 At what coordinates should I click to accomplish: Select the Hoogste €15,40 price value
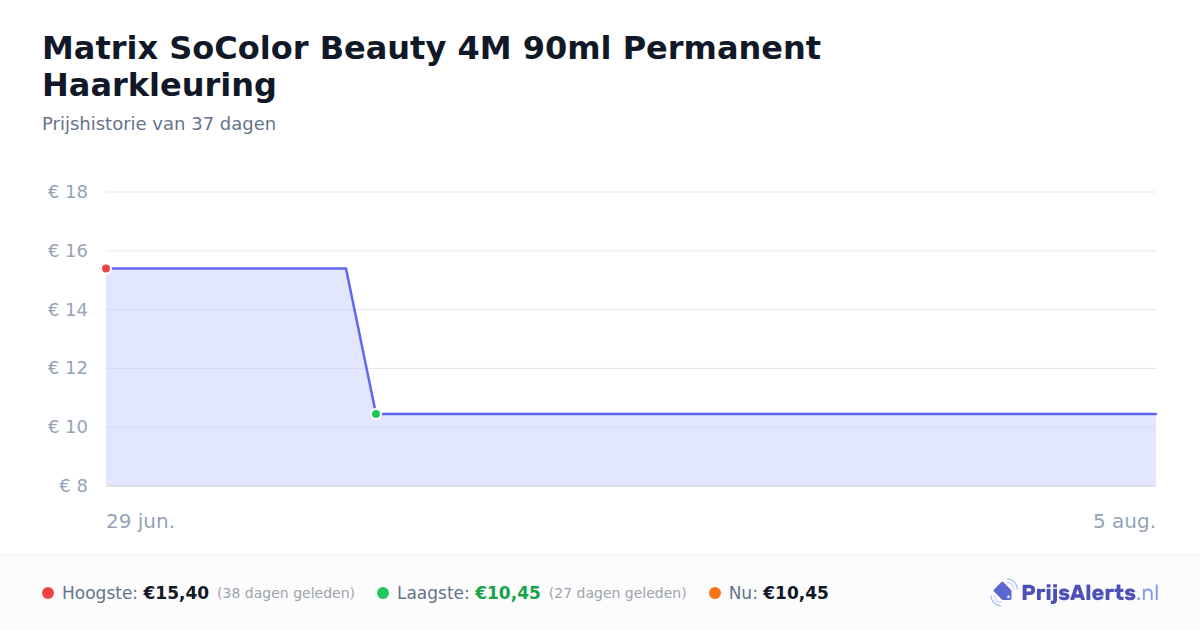(176, 593)
